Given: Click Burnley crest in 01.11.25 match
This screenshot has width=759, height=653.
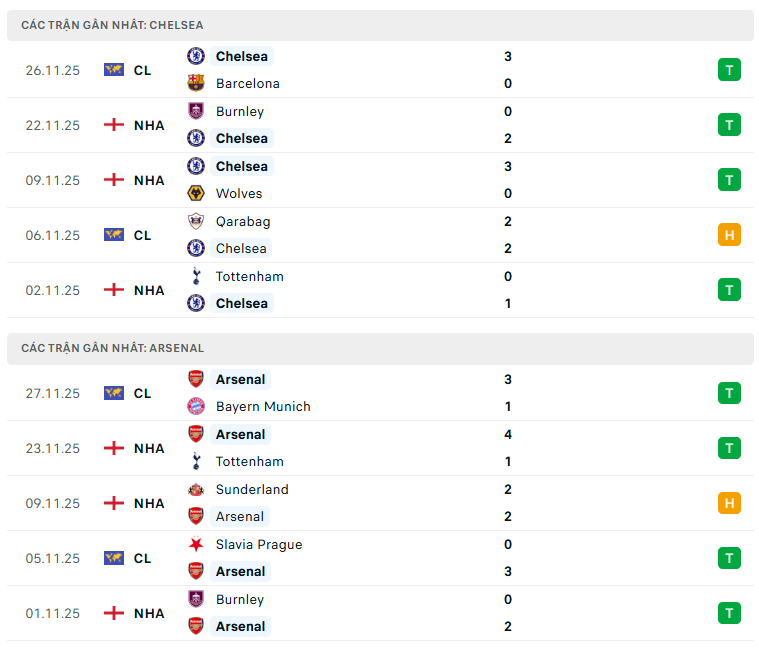Looking at the screenshot, I should [x=196, y=600].
